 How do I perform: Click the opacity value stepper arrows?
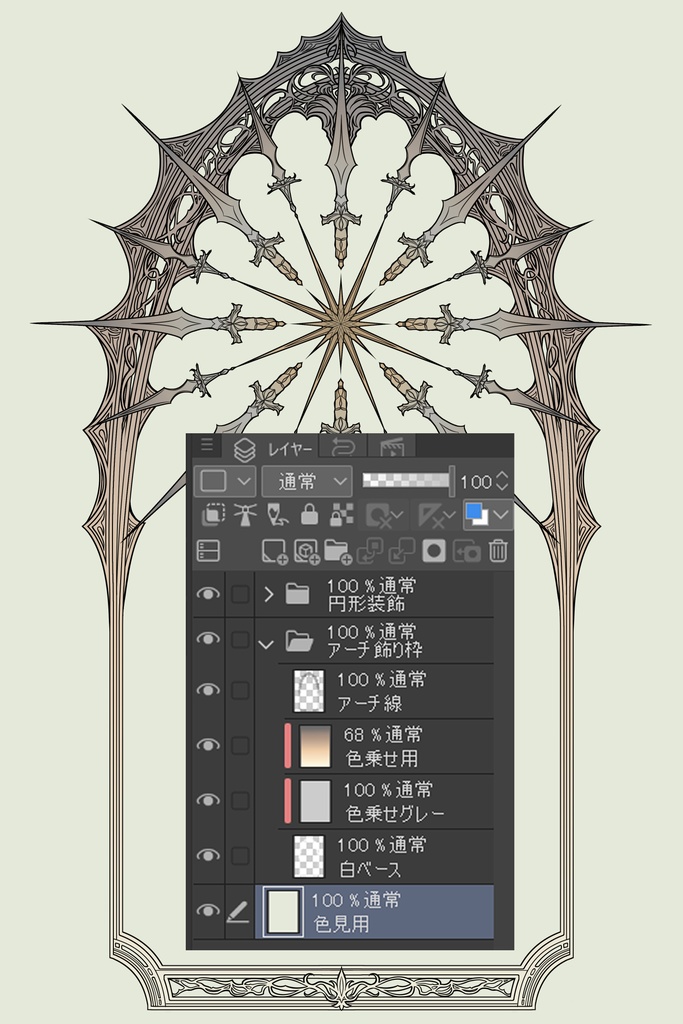click(x=501, y=481)
